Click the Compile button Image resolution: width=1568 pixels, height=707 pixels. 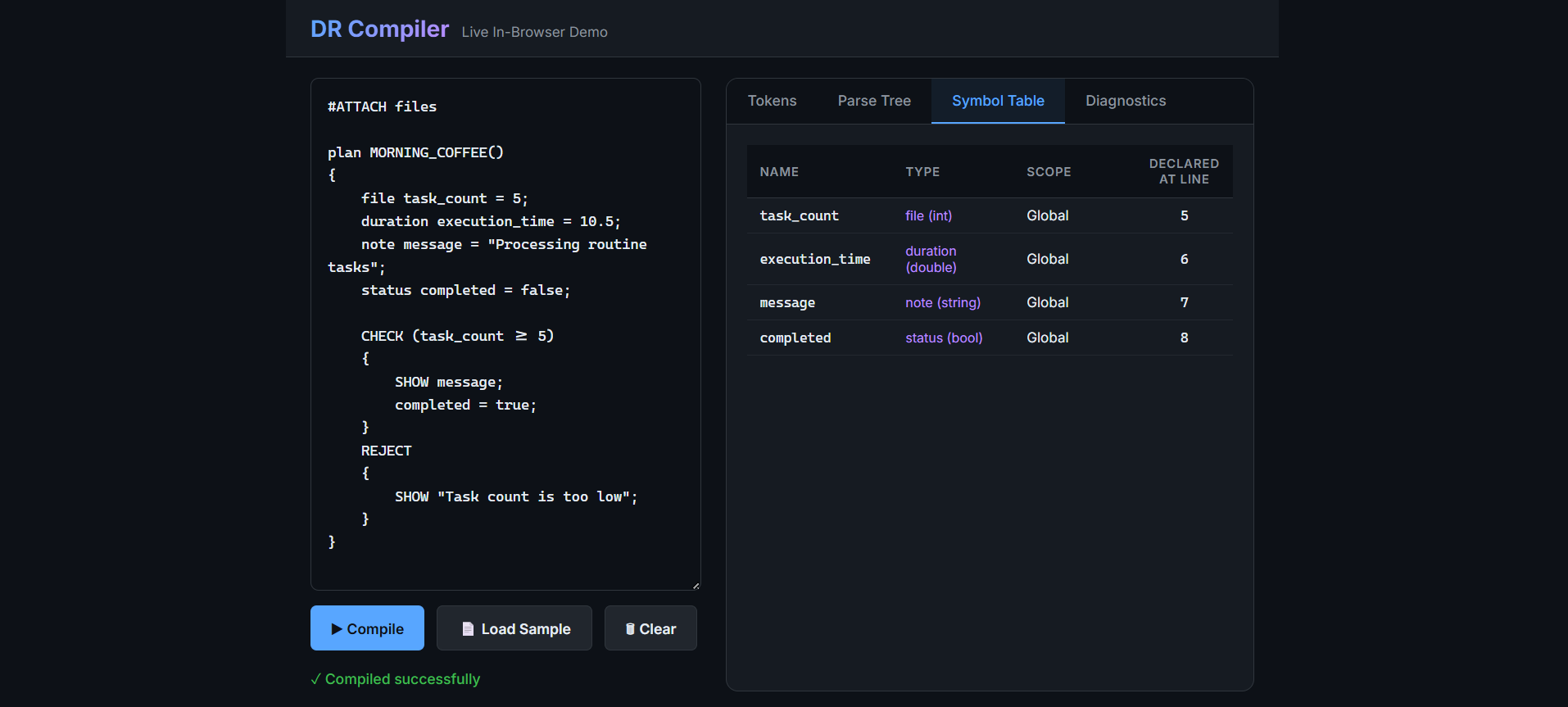coord(367,628)
